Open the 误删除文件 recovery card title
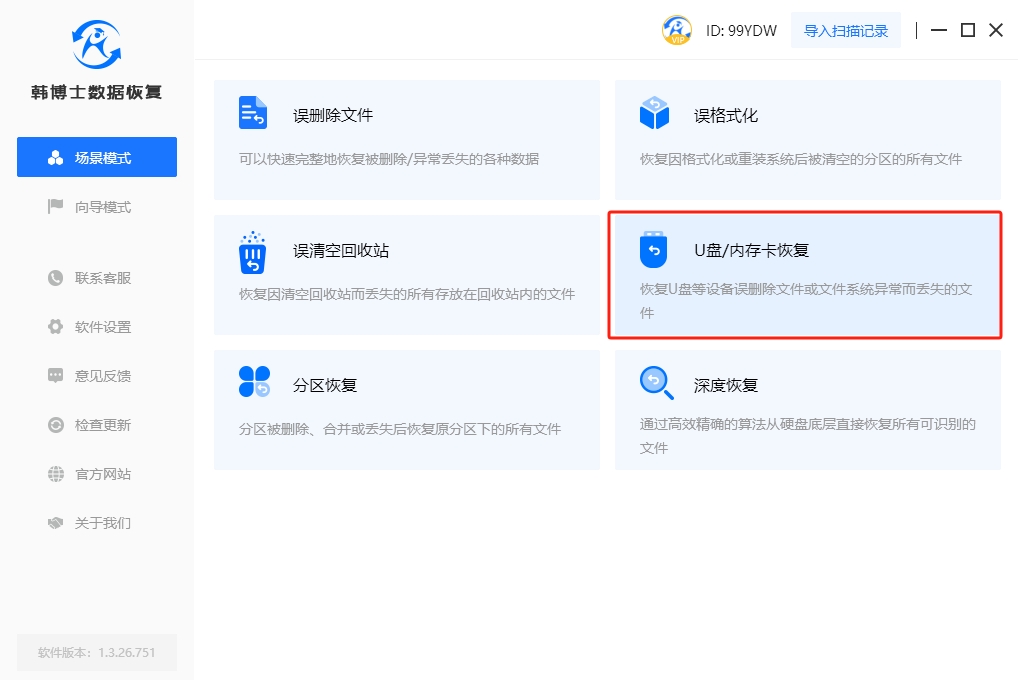Viewport: 1020px width, 680px height. pyautogui.click(x=333, y=115)
